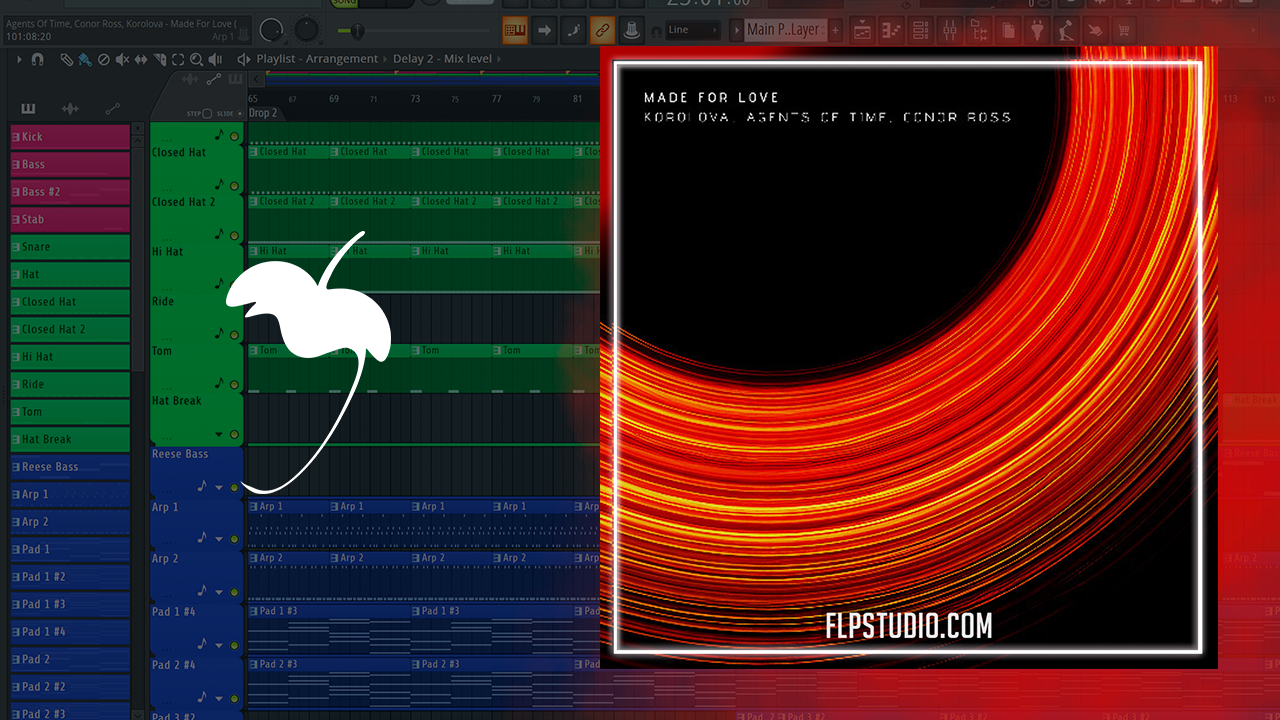
Task: Open the Plugin picker plug icon
Action: (1040, 31)
